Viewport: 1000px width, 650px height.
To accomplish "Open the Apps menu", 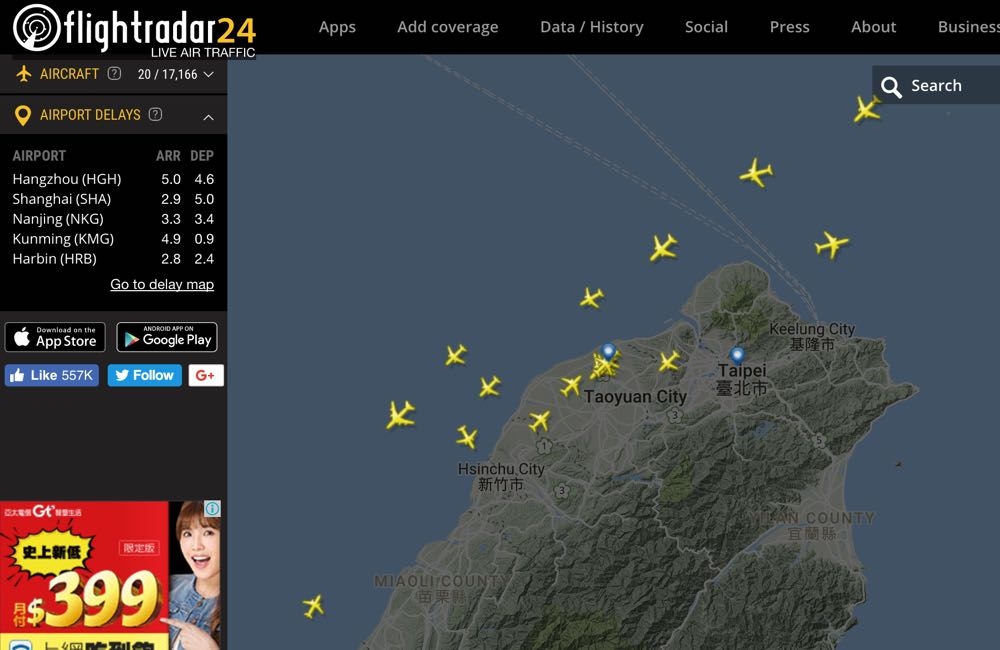I will [337, 27].
